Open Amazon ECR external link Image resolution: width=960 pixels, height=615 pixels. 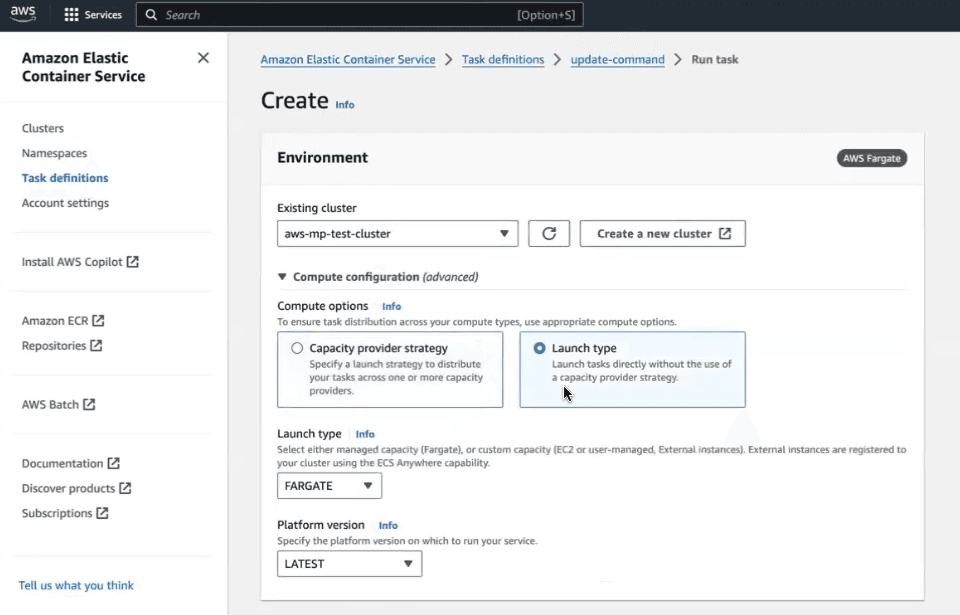point(63,321)
